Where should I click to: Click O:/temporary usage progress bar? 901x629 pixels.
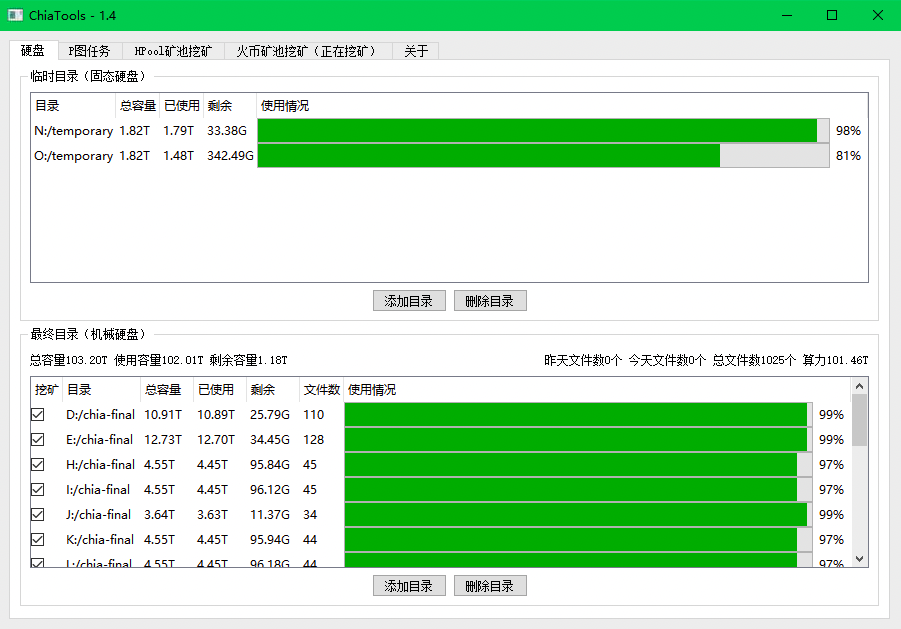[543, 156]
